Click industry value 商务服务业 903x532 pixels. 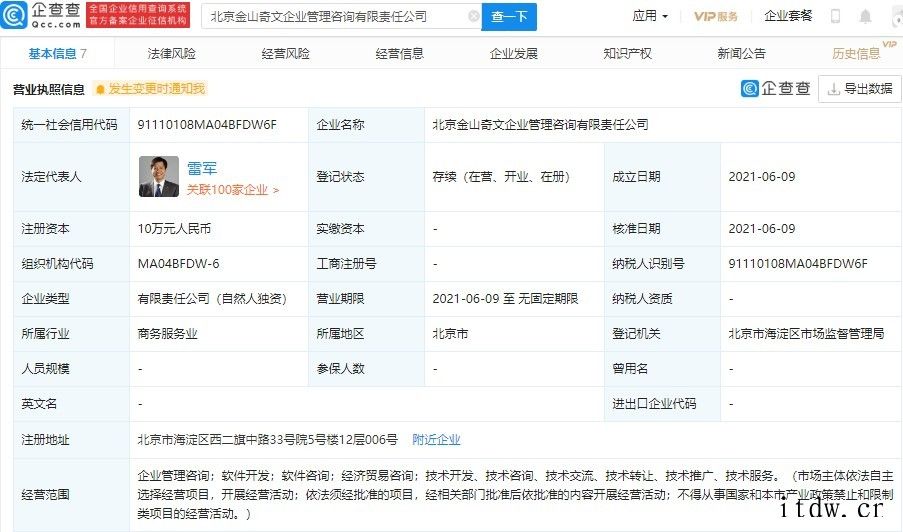(167, 333)
